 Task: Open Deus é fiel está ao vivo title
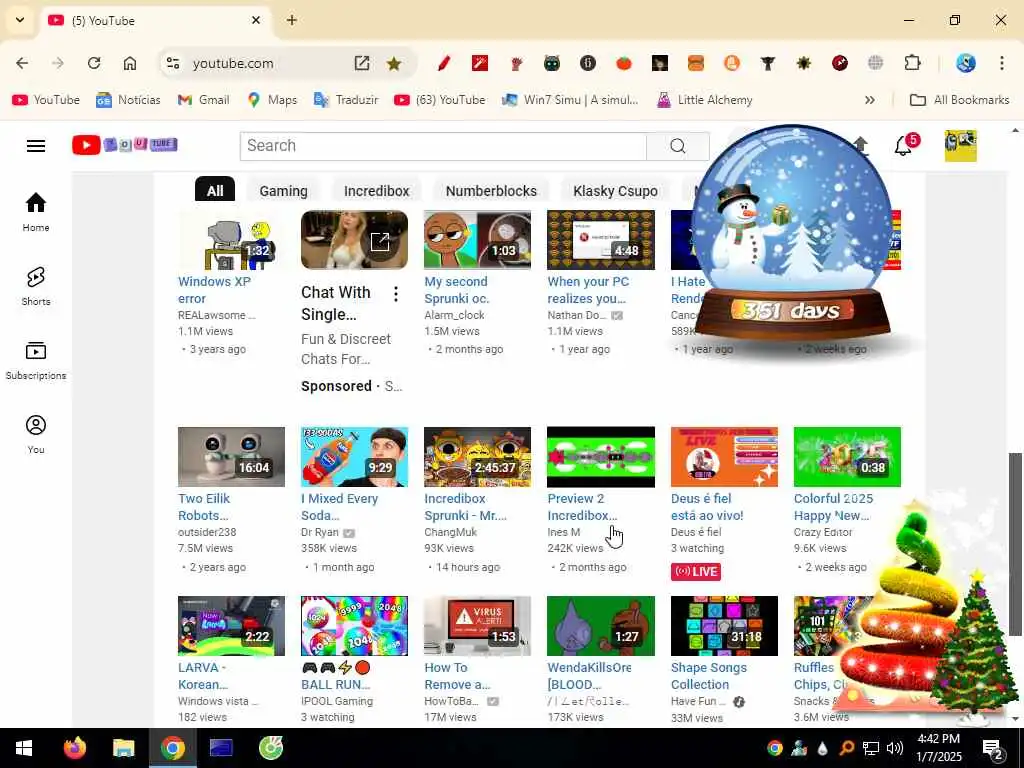click(707, 507)
